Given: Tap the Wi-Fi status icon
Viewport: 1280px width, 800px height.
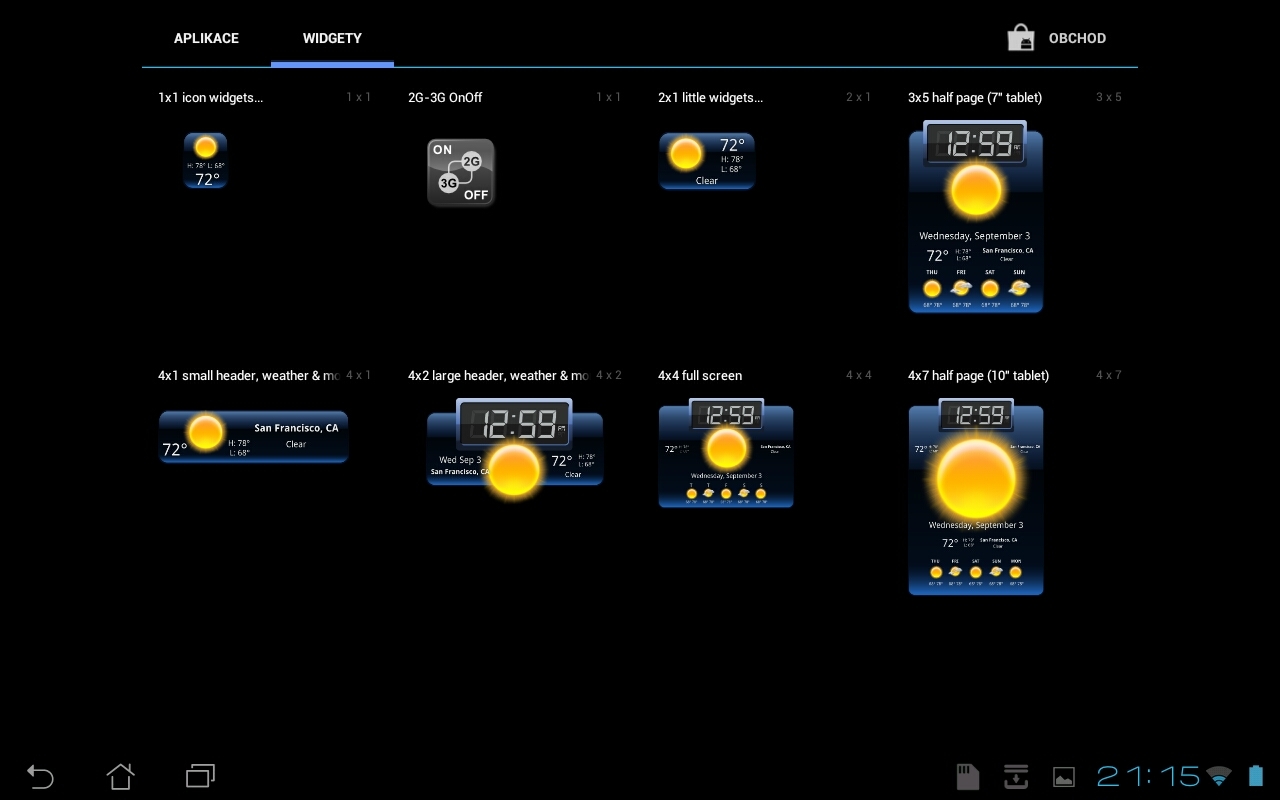Looking at the screenshot, I should [x=1218, y=776].
